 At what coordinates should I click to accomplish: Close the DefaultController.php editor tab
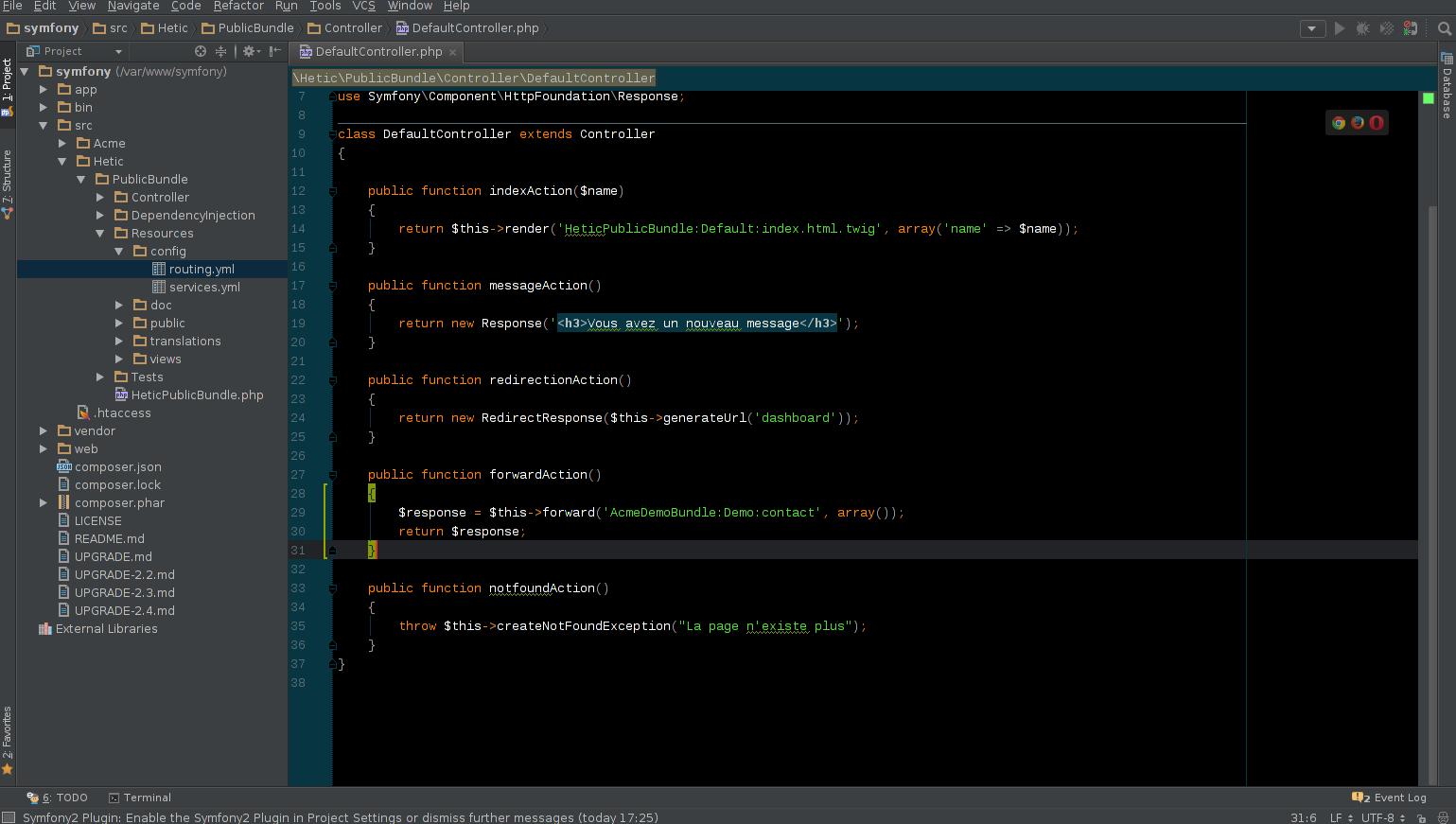coord(452,52)
